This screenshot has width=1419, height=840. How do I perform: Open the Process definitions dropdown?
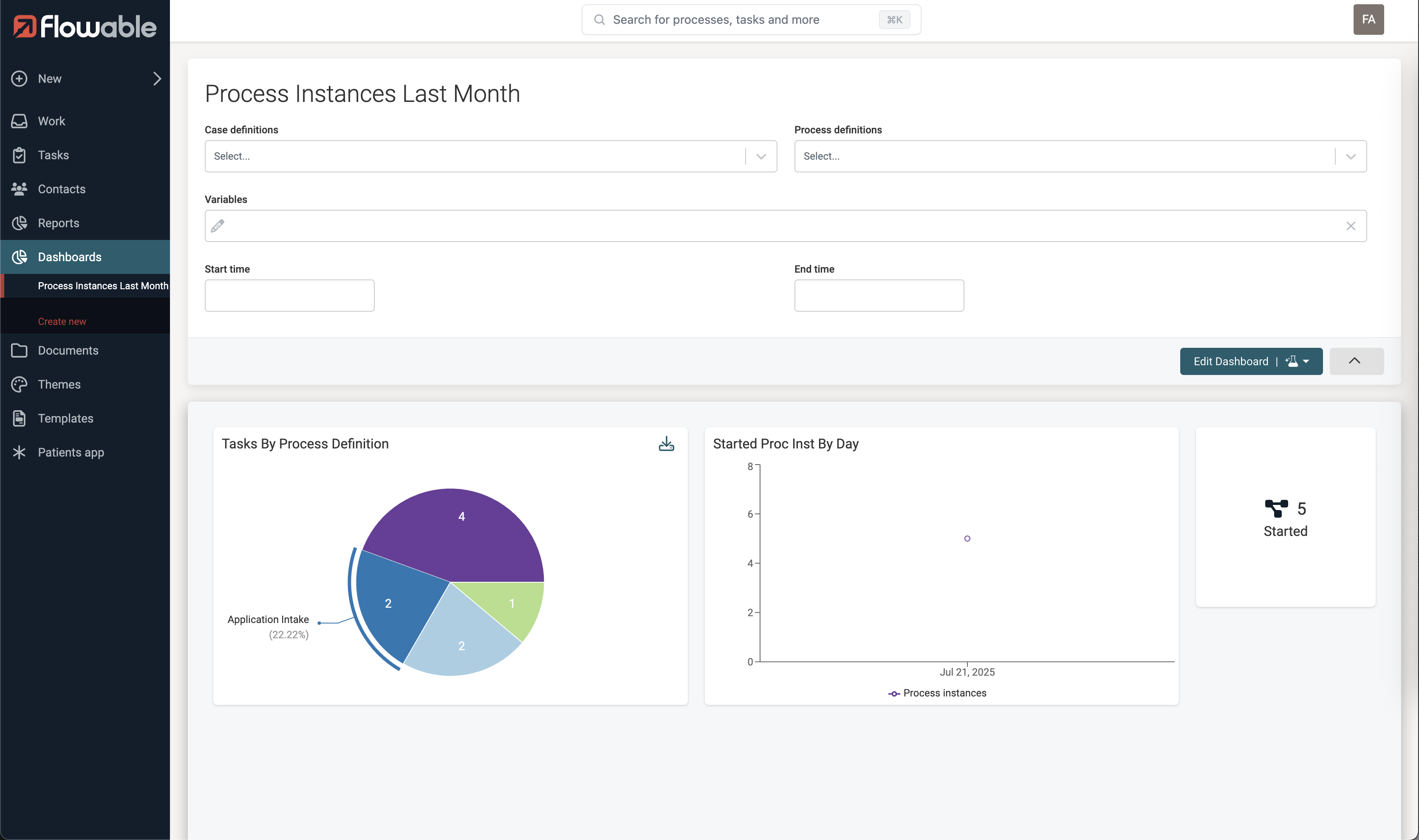(1351, 156)
